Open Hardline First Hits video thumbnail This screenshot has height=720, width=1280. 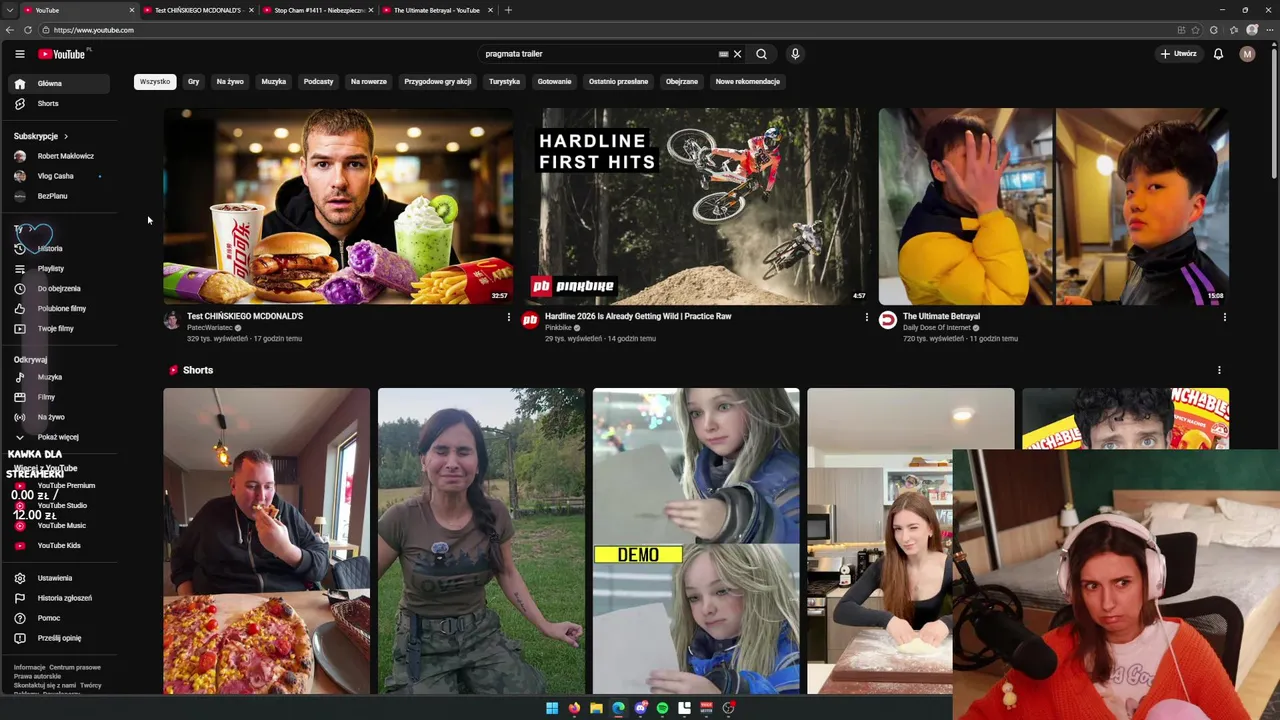[x=696, y=206]
